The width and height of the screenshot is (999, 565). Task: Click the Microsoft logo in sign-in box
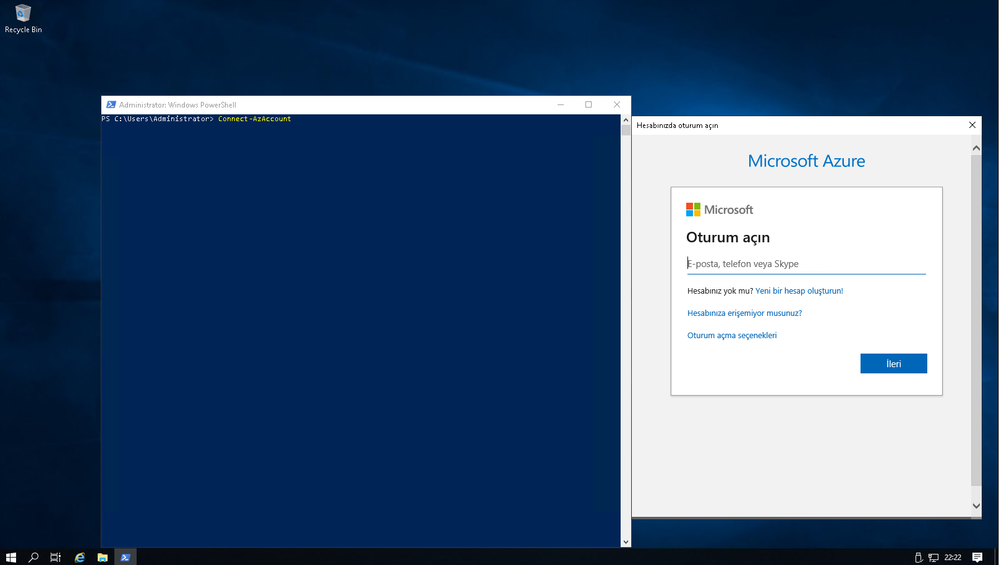(x=719, y=210)
